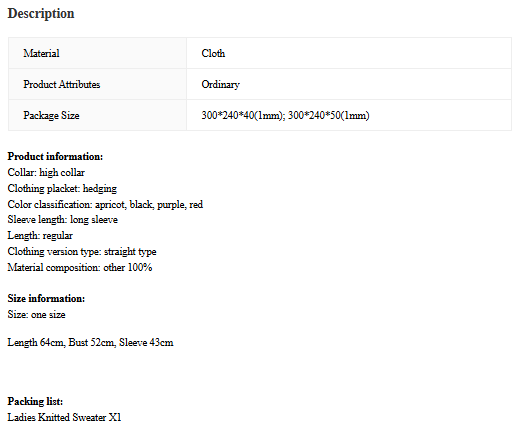Click the Packing list heading
Screen dimensions: 515x431
pos(35,401)
